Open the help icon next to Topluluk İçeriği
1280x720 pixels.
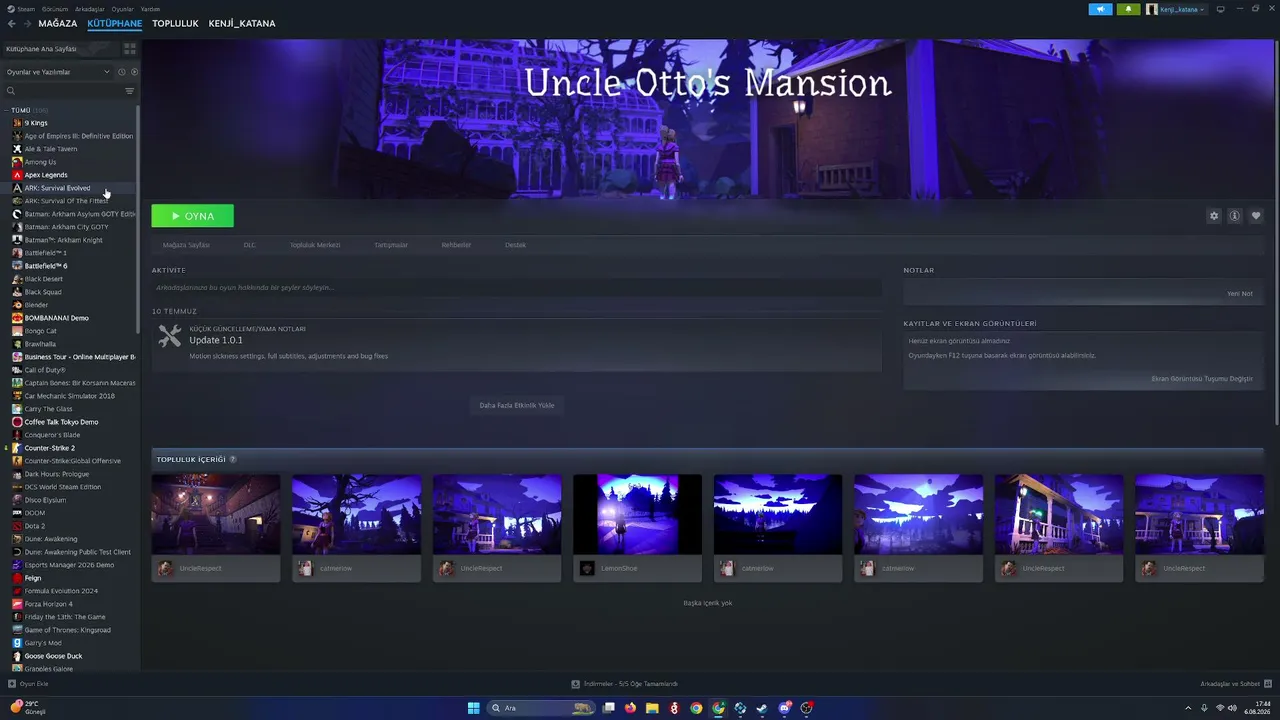point(233,460)
